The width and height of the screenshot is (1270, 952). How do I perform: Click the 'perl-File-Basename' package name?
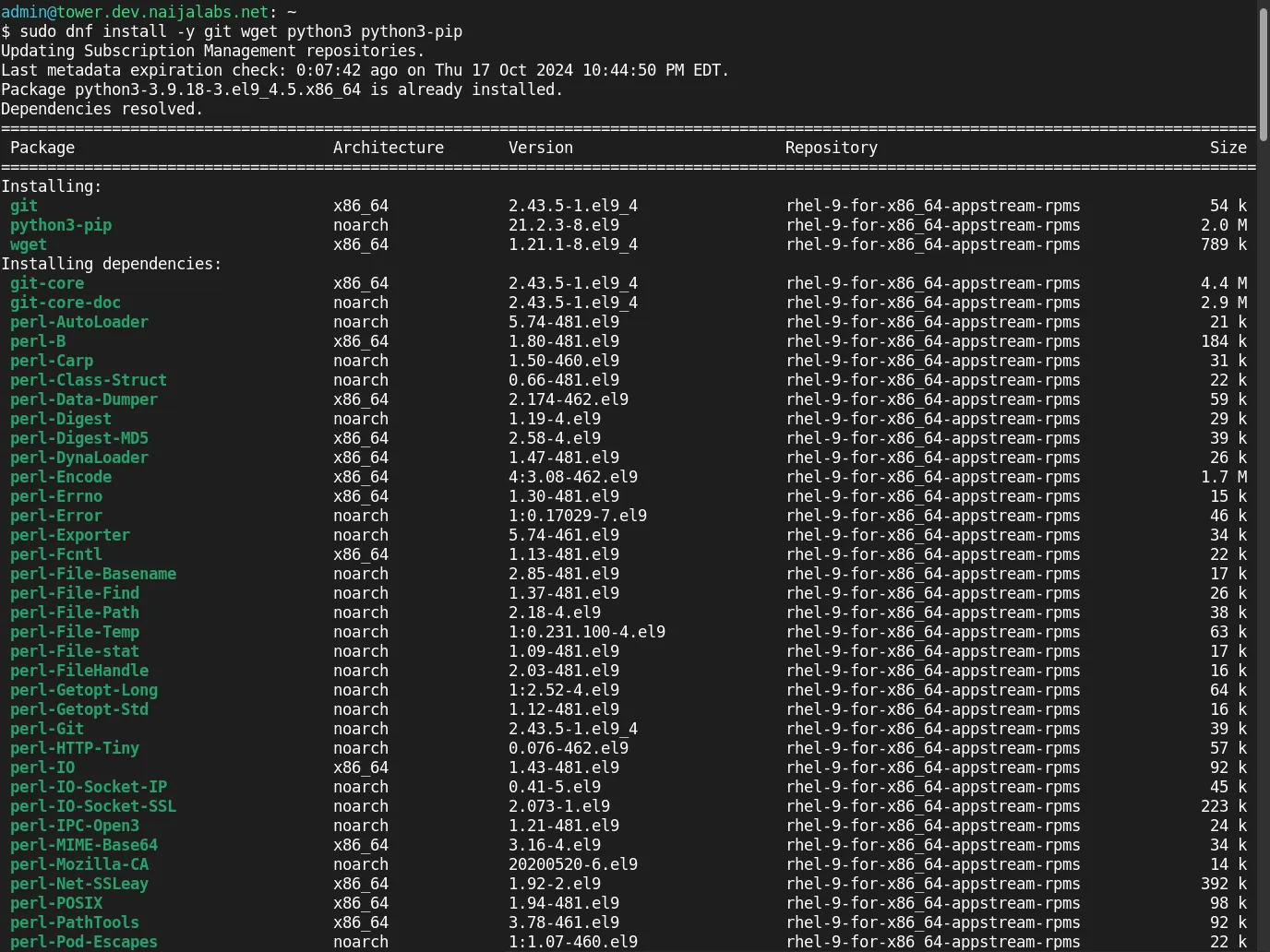point(93,574)
